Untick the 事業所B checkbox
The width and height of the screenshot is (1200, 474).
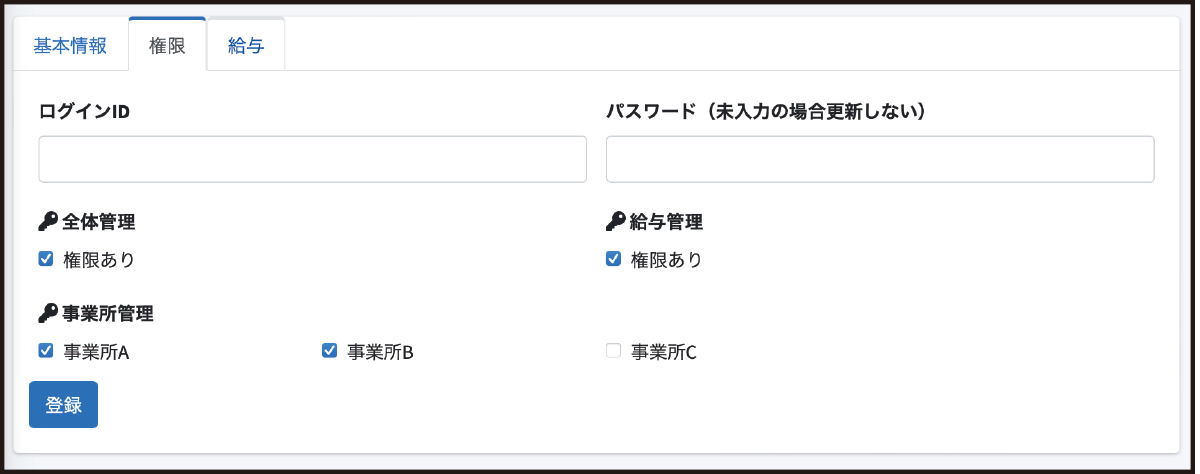click(x=329, y=351)
